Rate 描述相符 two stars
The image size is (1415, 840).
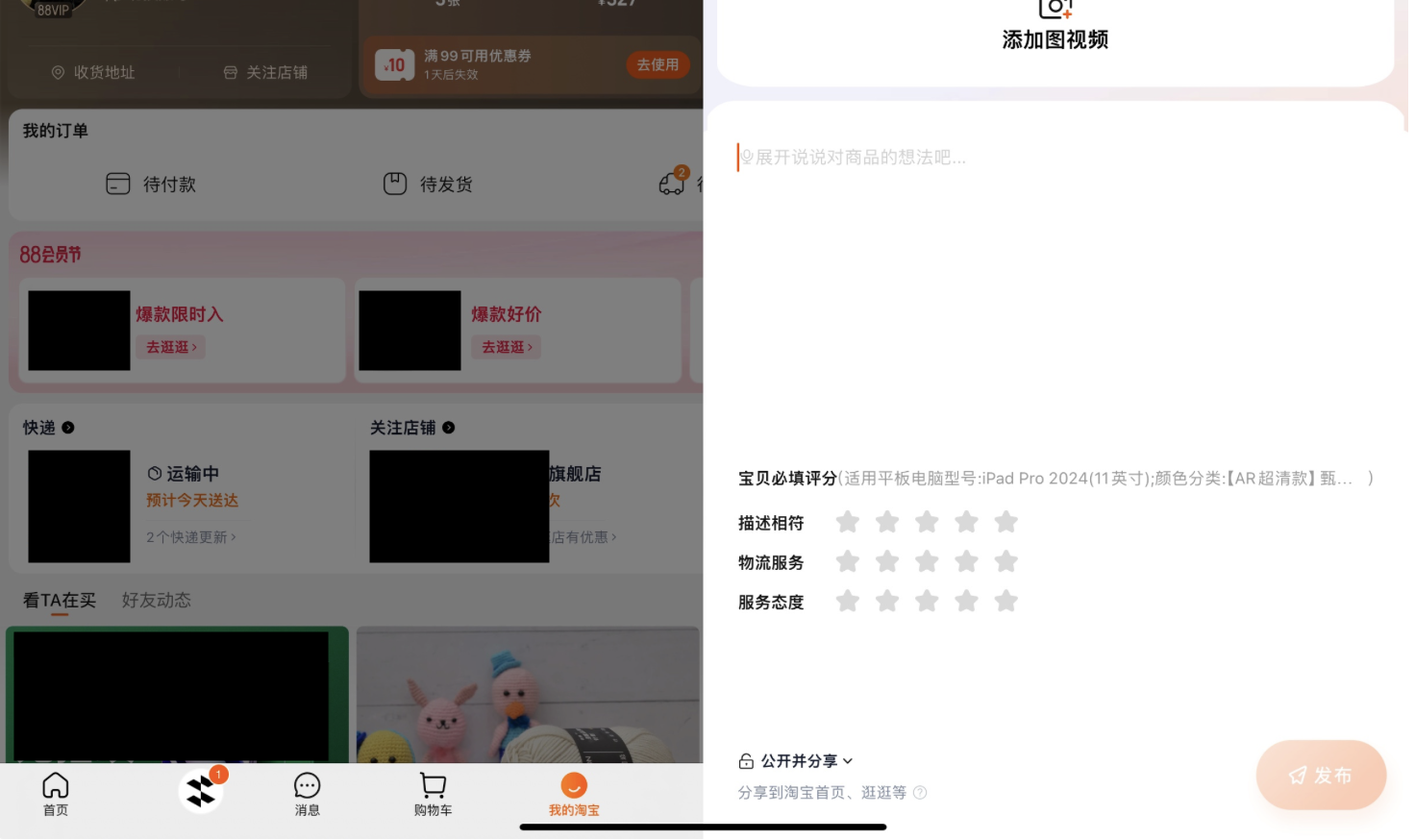887,522
